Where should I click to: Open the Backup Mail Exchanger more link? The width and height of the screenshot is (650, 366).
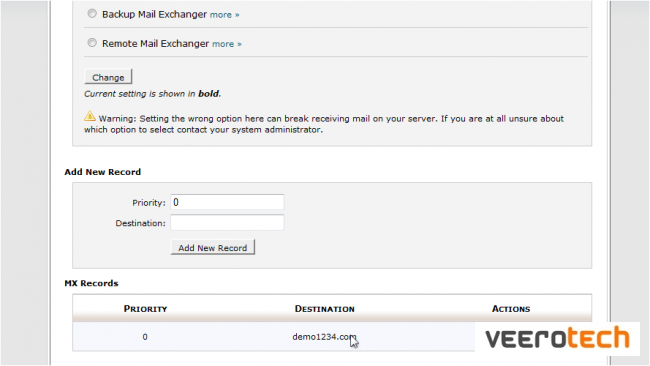[x=225, y=15]
